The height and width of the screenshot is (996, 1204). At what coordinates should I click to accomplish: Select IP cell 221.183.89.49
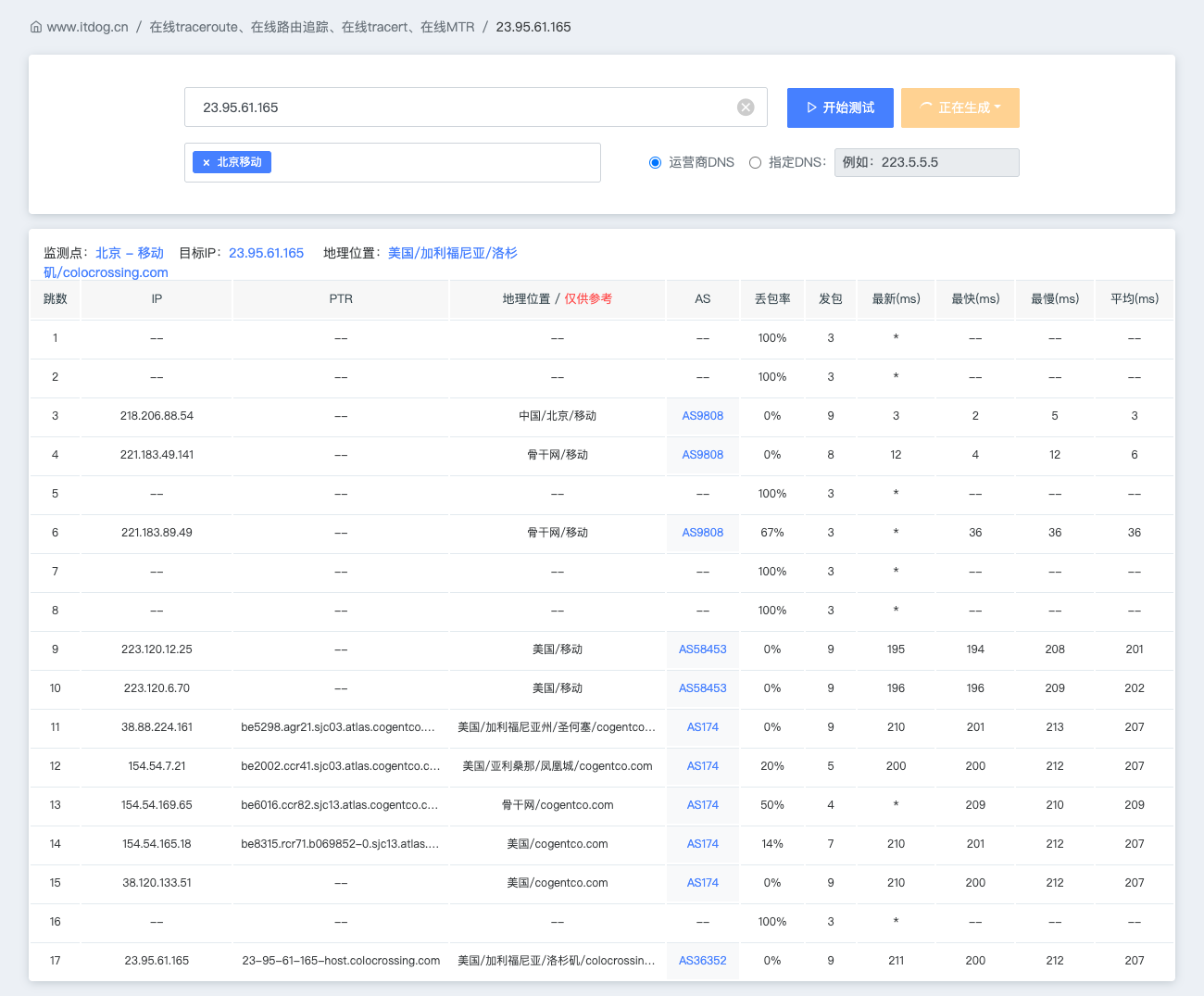coord(157,533)
